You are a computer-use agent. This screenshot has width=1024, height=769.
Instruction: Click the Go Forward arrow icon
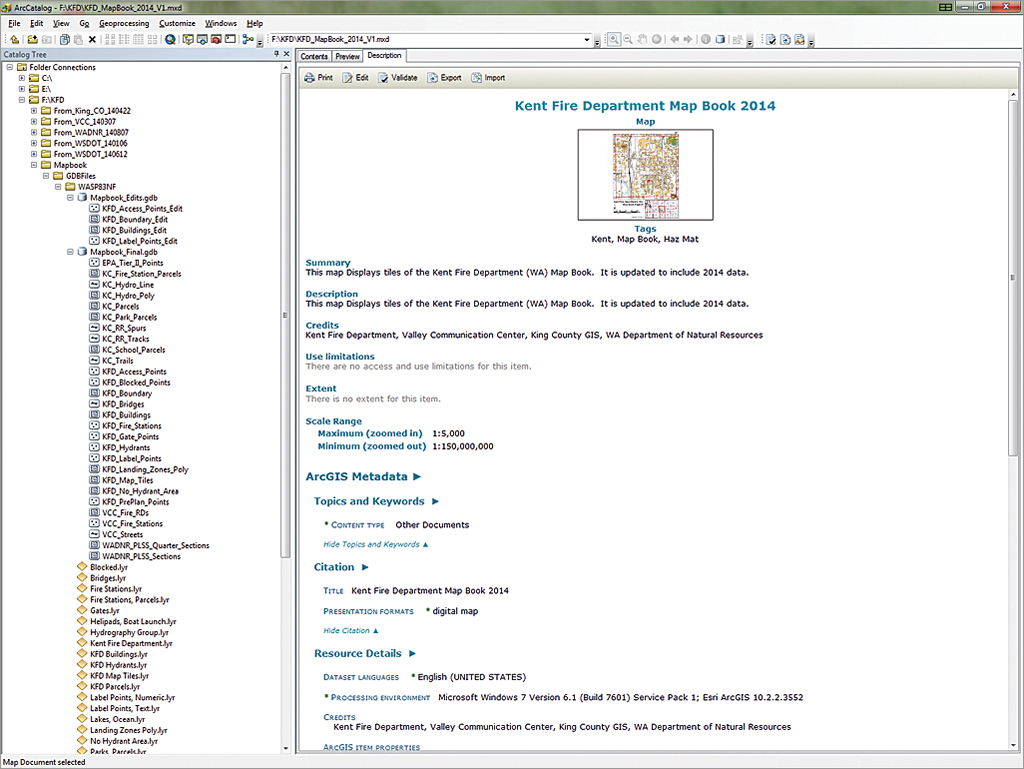[x=688, y=39]
